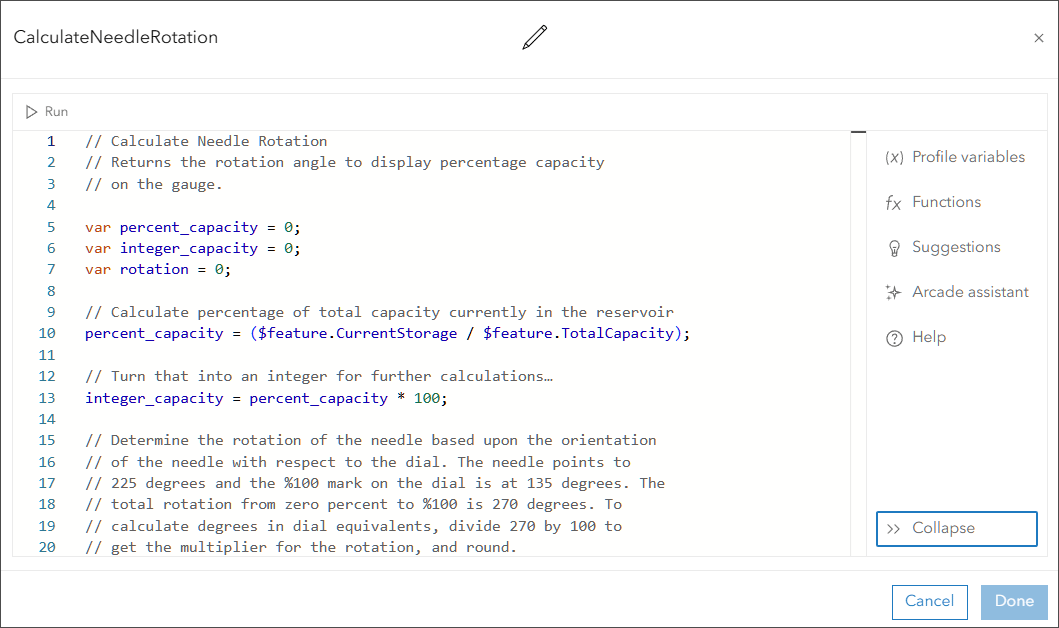Click the Done button

1014,601
